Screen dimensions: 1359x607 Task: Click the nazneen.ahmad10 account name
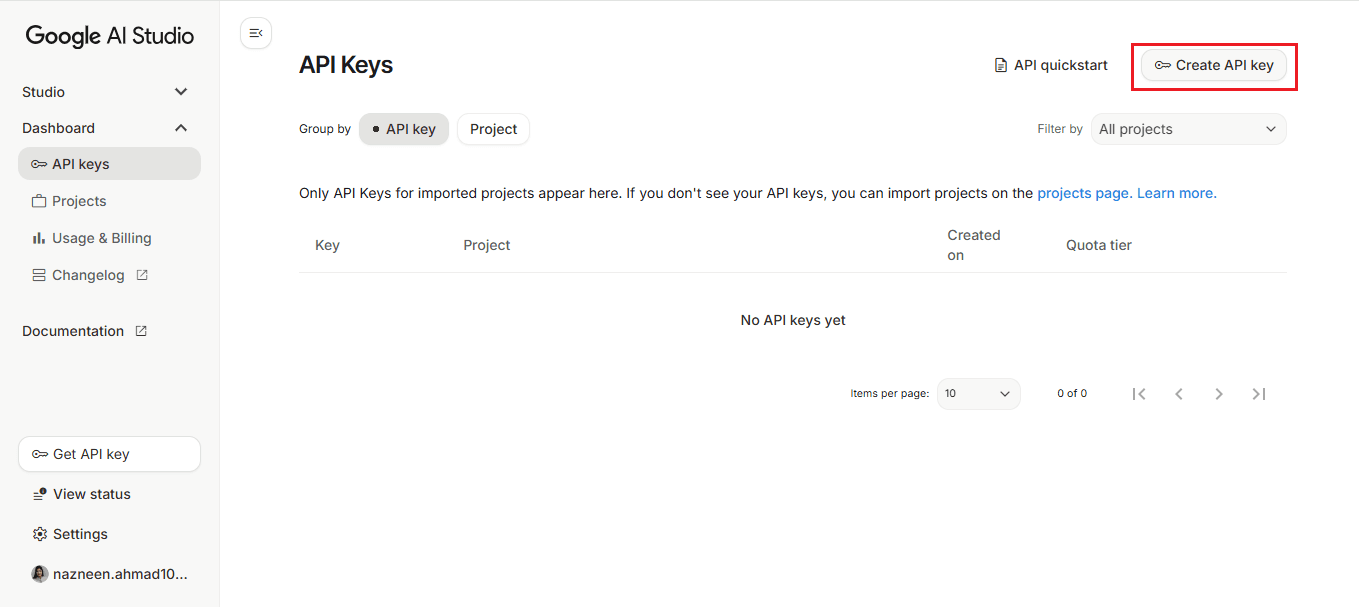120,574
